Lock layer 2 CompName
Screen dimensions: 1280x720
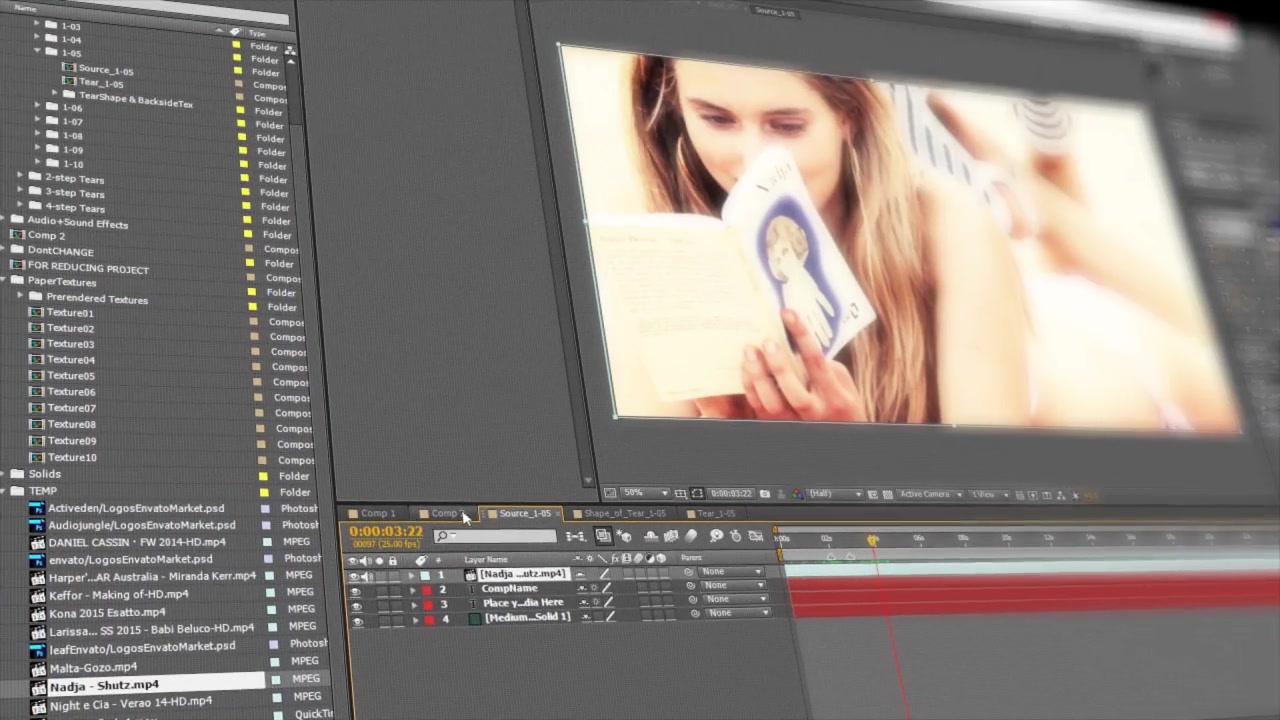point(395,591)
